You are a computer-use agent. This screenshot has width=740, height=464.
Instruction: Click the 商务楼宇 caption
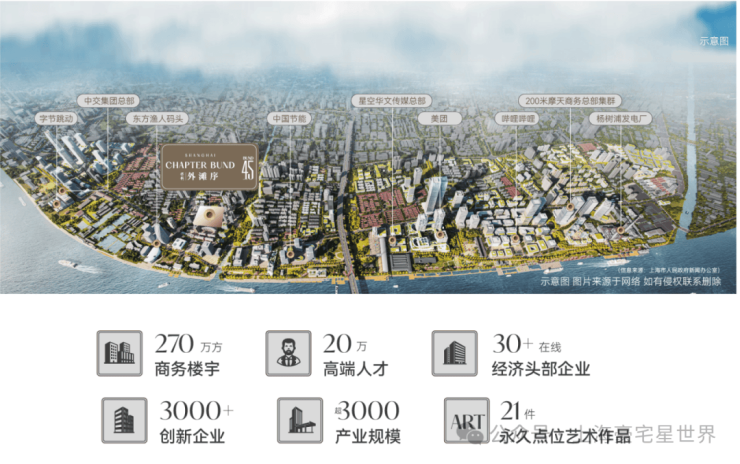187,369
